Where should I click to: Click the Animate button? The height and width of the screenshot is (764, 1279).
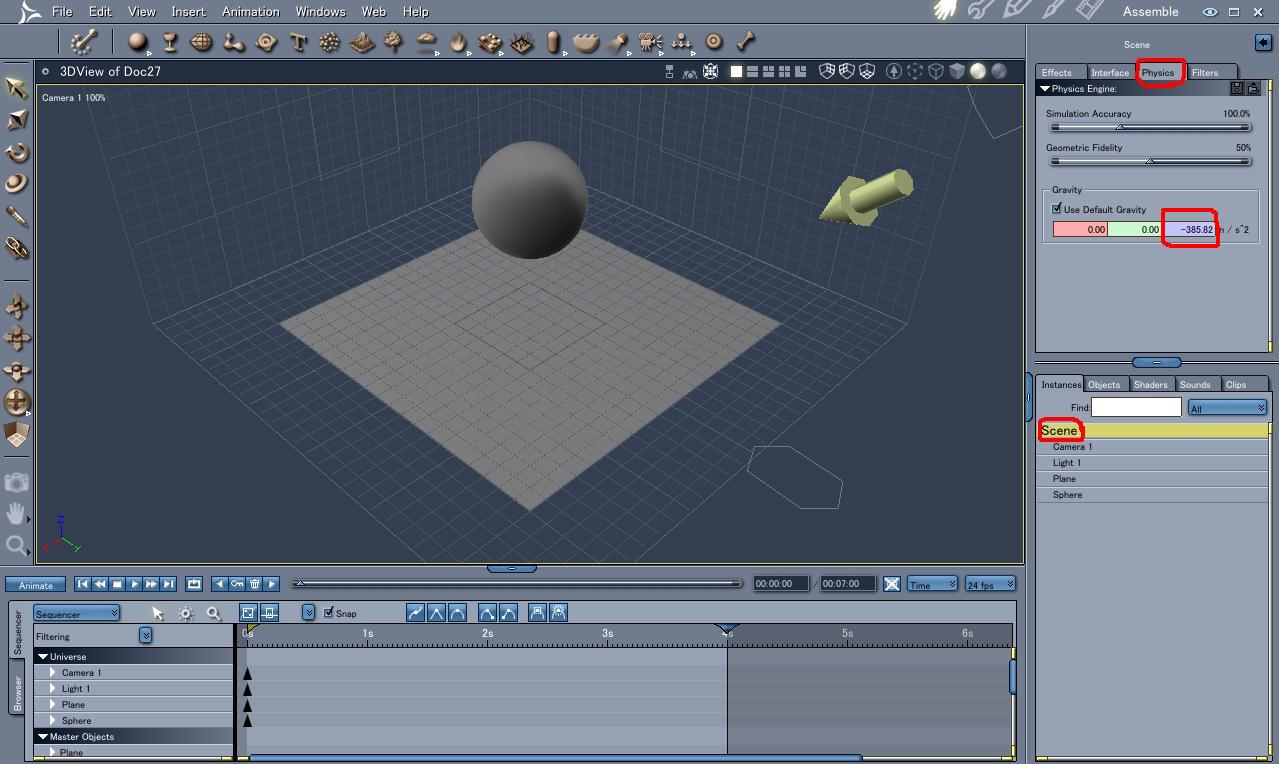tap(36, 585)
